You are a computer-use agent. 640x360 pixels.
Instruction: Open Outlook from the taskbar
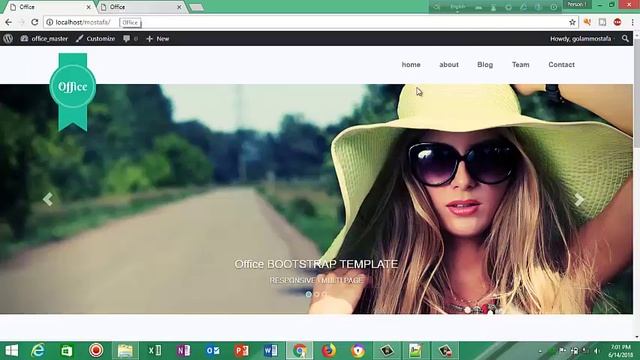point(213,351)
